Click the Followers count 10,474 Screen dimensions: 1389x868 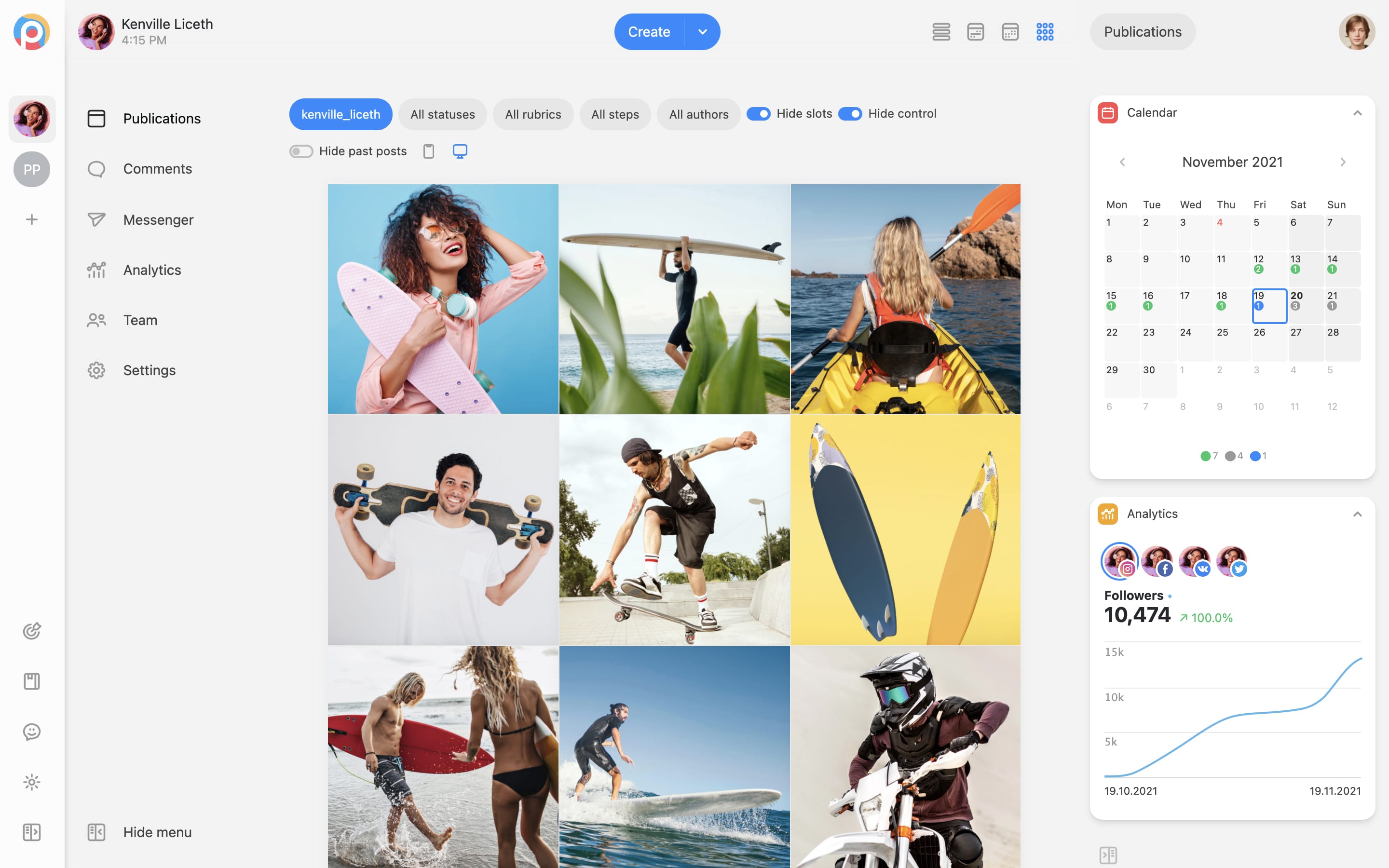(1137, 615)
